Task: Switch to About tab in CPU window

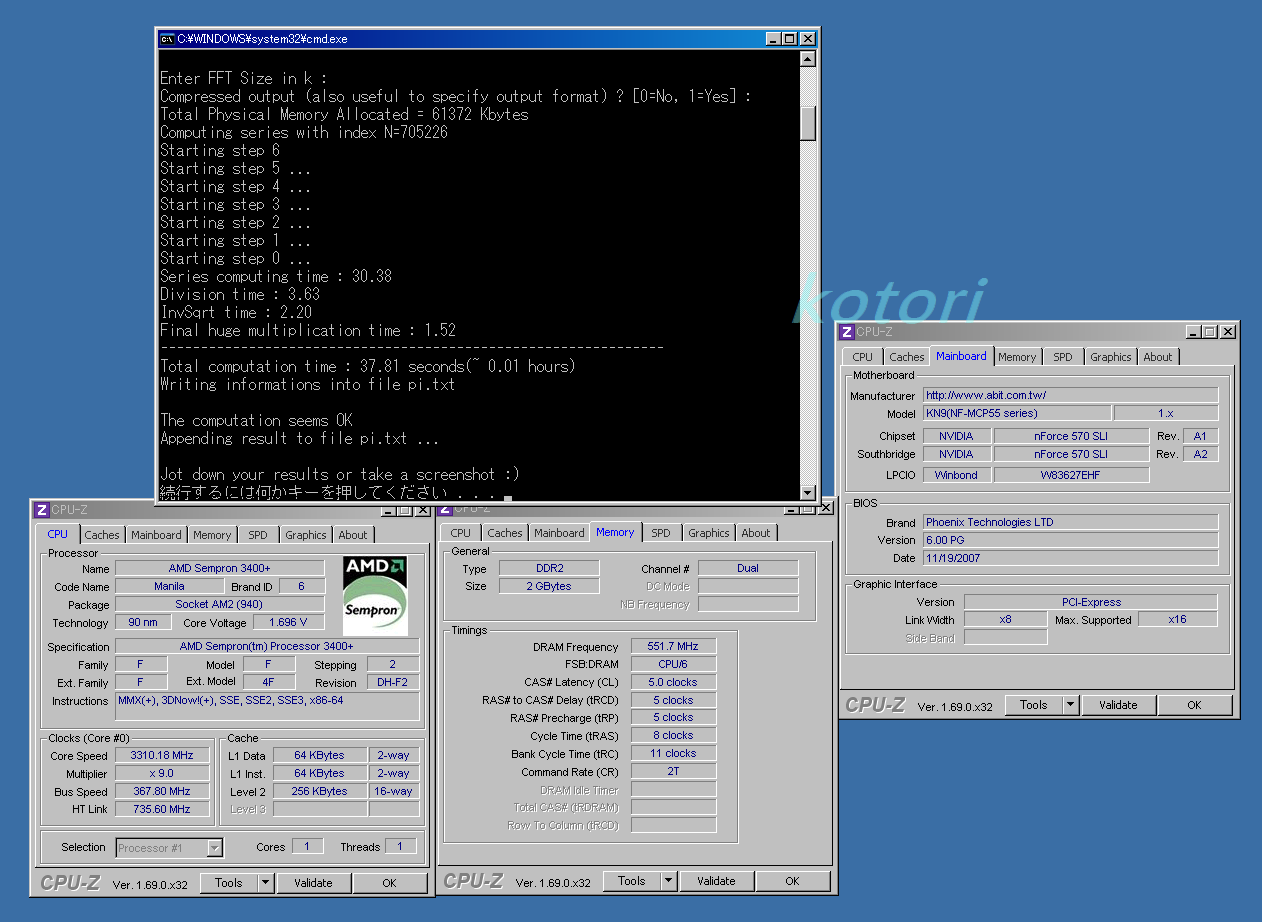Action: (x=352, y=535)
